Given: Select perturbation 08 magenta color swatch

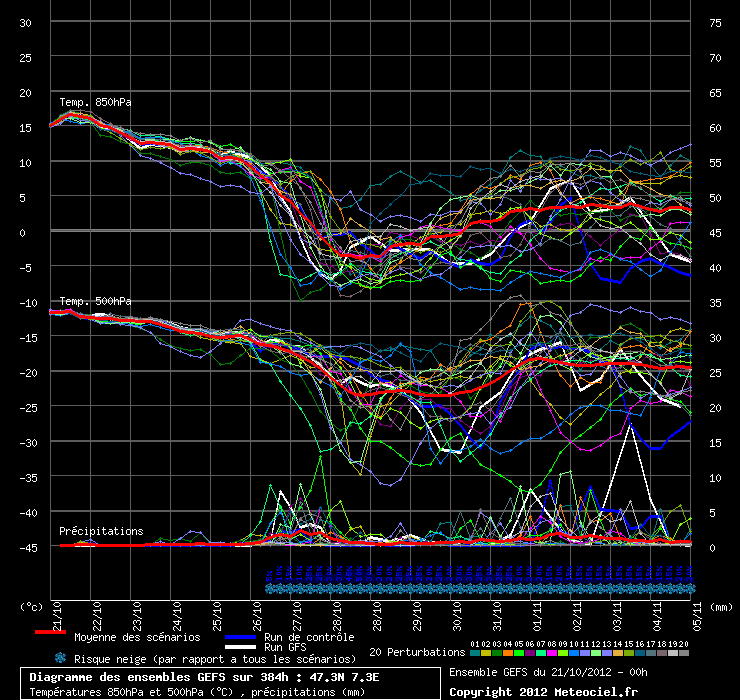Looking at the screenshot, I should click(552, 652).
